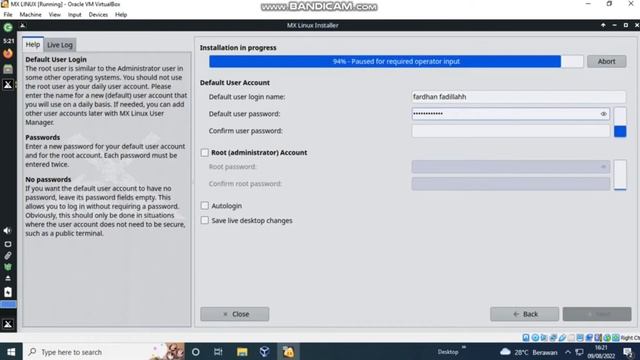Select the MX Installer task icon in panel
The width and height of the screenshot is (640, 360).
[x=8, y=84]
